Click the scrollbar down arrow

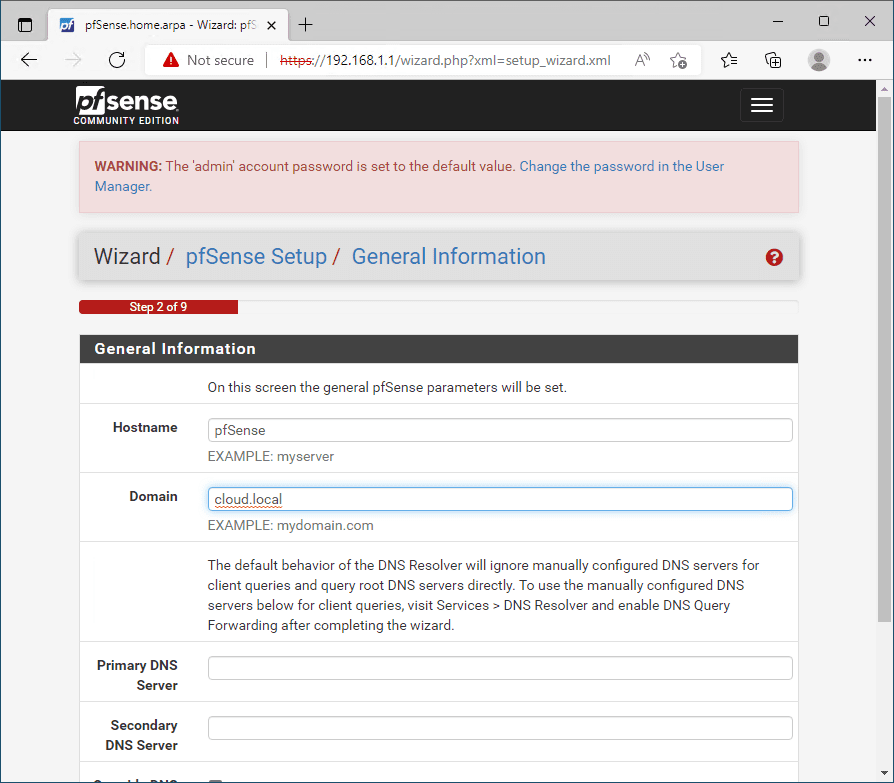(884, 773)
